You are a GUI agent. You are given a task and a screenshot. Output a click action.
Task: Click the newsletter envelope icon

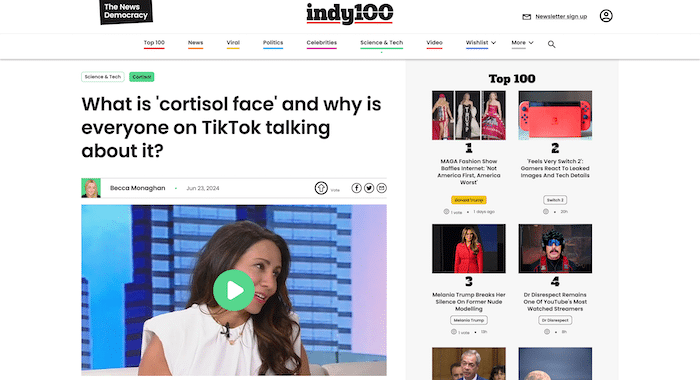pos(527,17)
